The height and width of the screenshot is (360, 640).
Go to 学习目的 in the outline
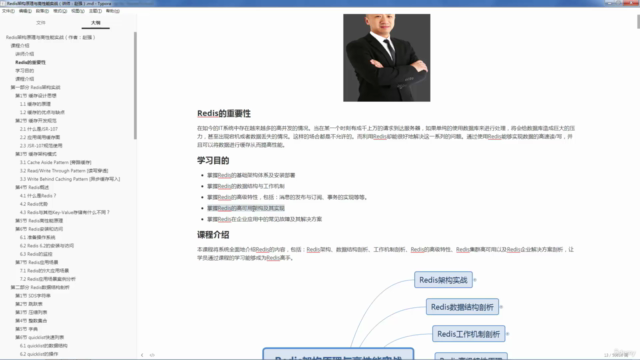pos(25,71)
